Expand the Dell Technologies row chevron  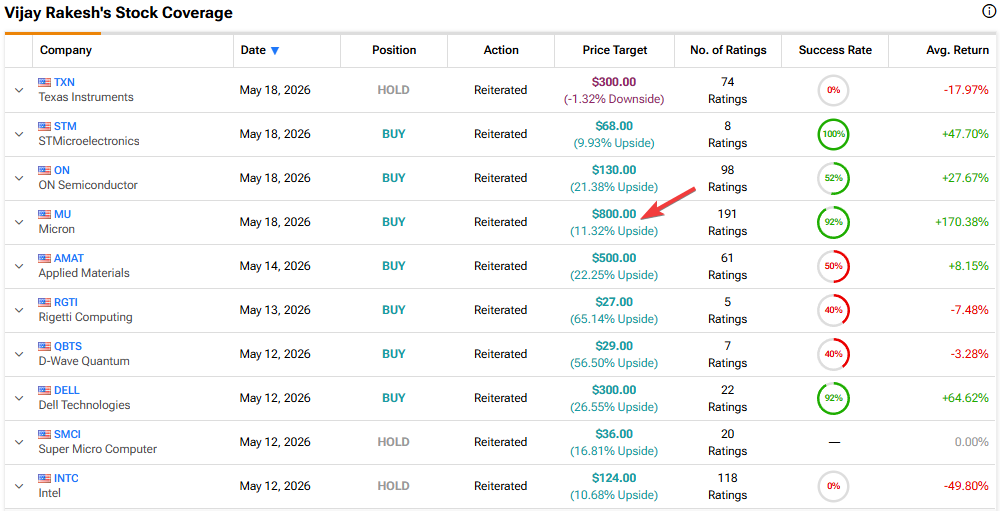pyautogui.click(x=18, y=398)
